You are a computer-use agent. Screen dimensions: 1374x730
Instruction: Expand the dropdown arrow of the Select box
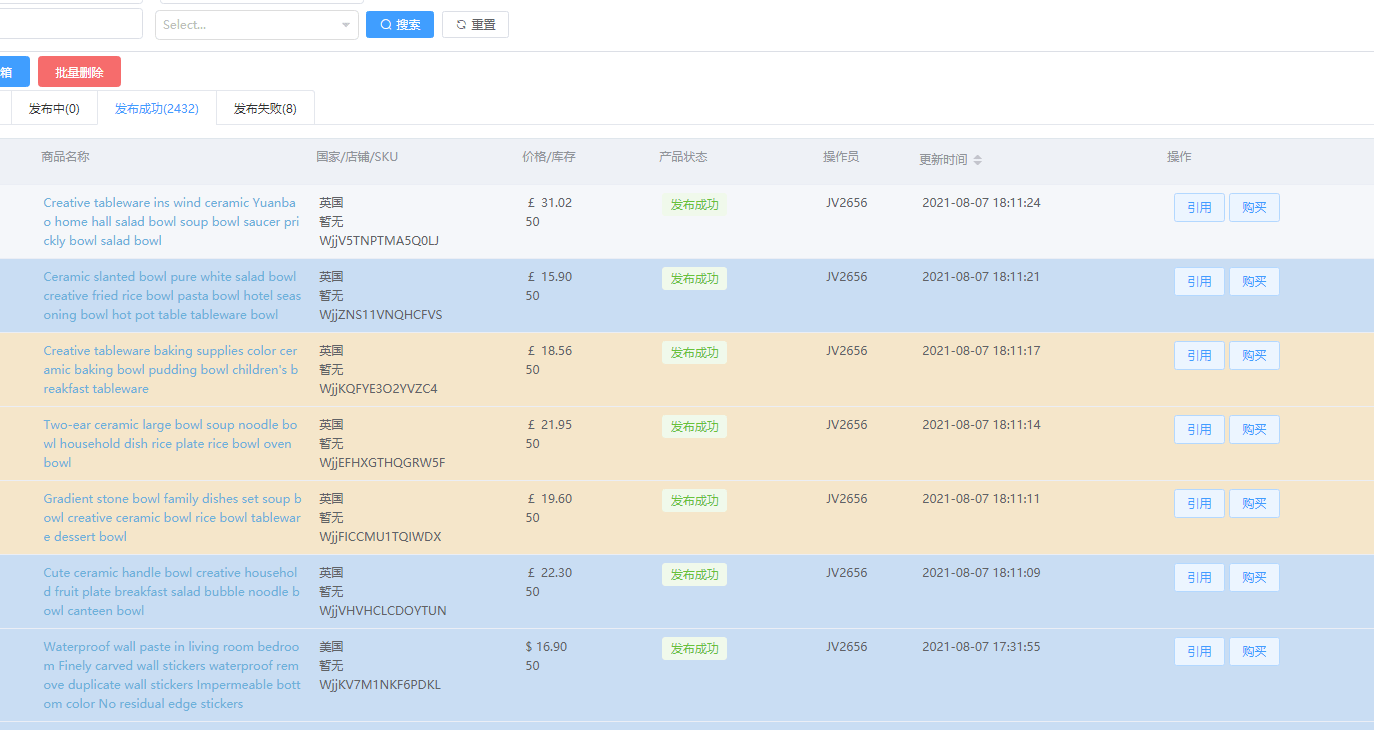pyautogui.click(x=346, y=24)
